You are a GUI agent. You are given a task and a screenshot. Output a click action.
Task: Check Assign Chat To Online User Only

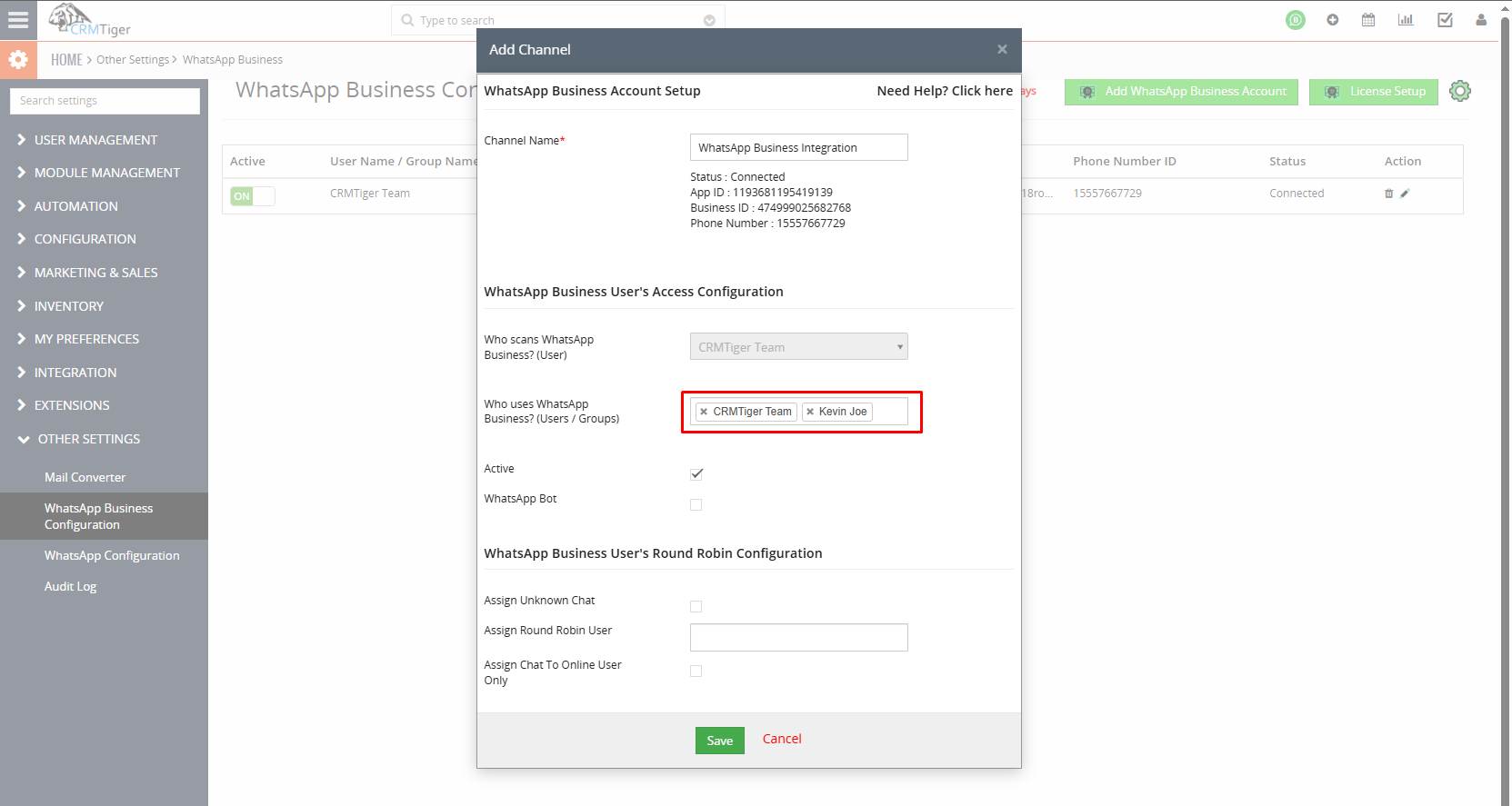click(x=696, y=671)
